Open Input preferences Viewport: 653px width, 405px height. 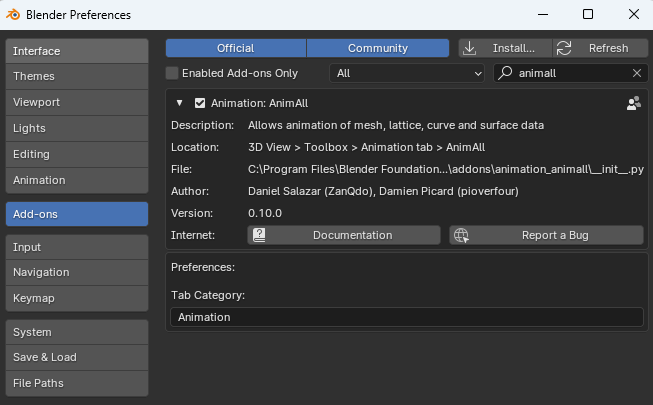point(77,247)
